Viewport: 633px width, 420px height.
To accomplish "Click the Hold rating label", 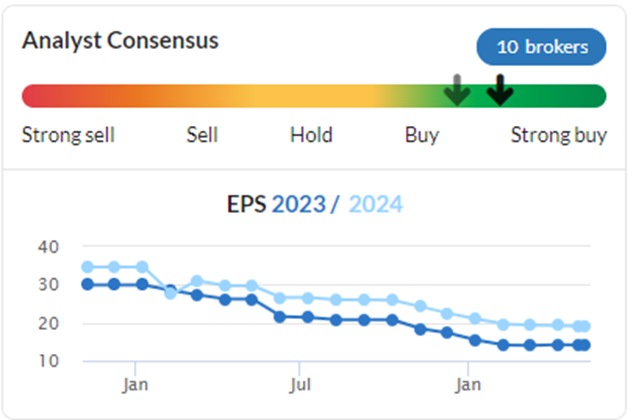I will [311, 135].
